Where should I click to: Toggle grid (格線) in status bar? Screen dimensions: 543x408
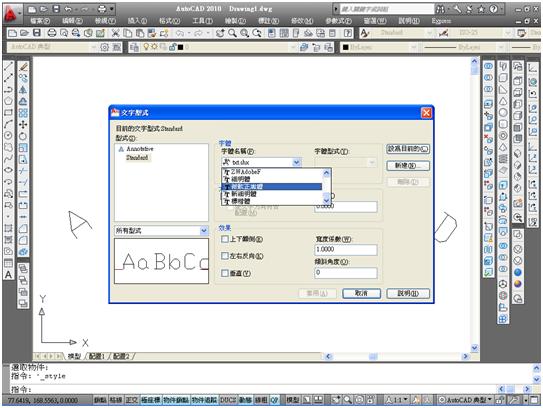tap(116, 400)
